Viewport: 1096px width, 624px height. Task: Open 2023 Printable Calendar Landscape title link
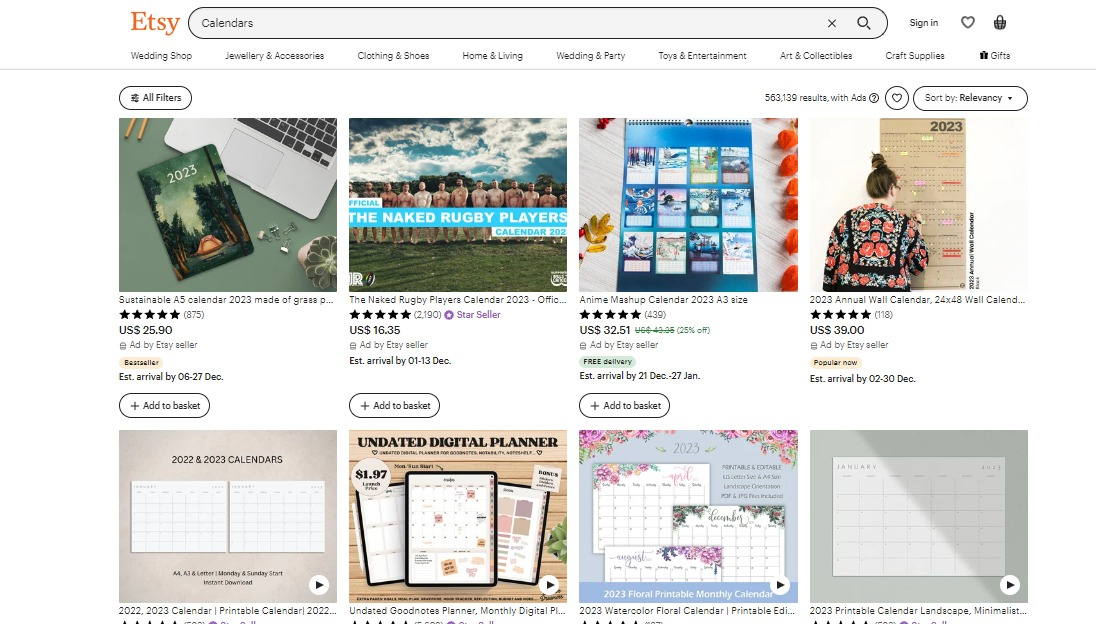[x=918, y=611]
